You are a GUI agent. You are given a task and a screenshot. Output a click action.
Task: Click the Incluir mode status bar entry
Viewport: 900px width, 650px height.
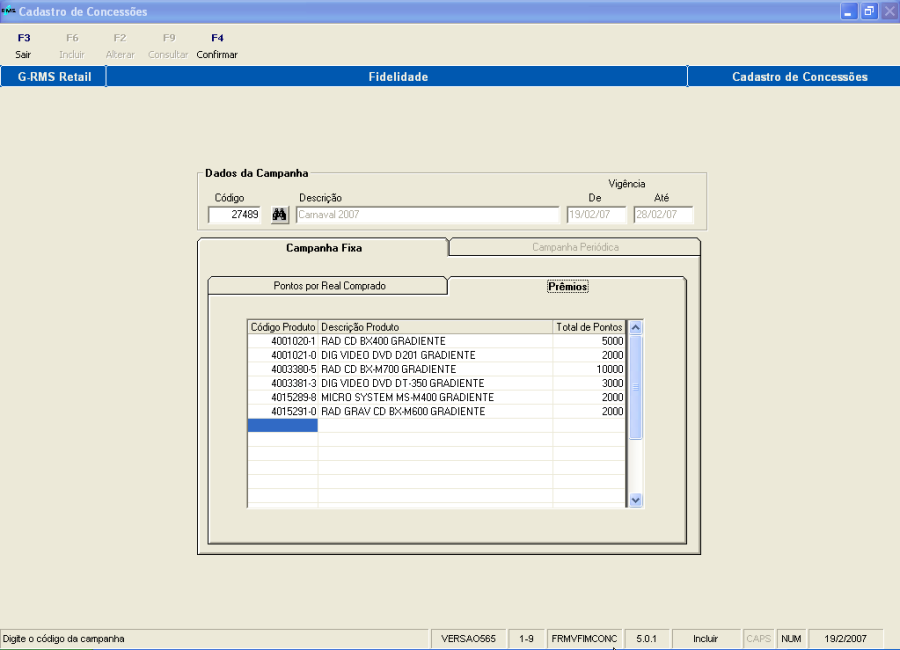click(705, 639)
